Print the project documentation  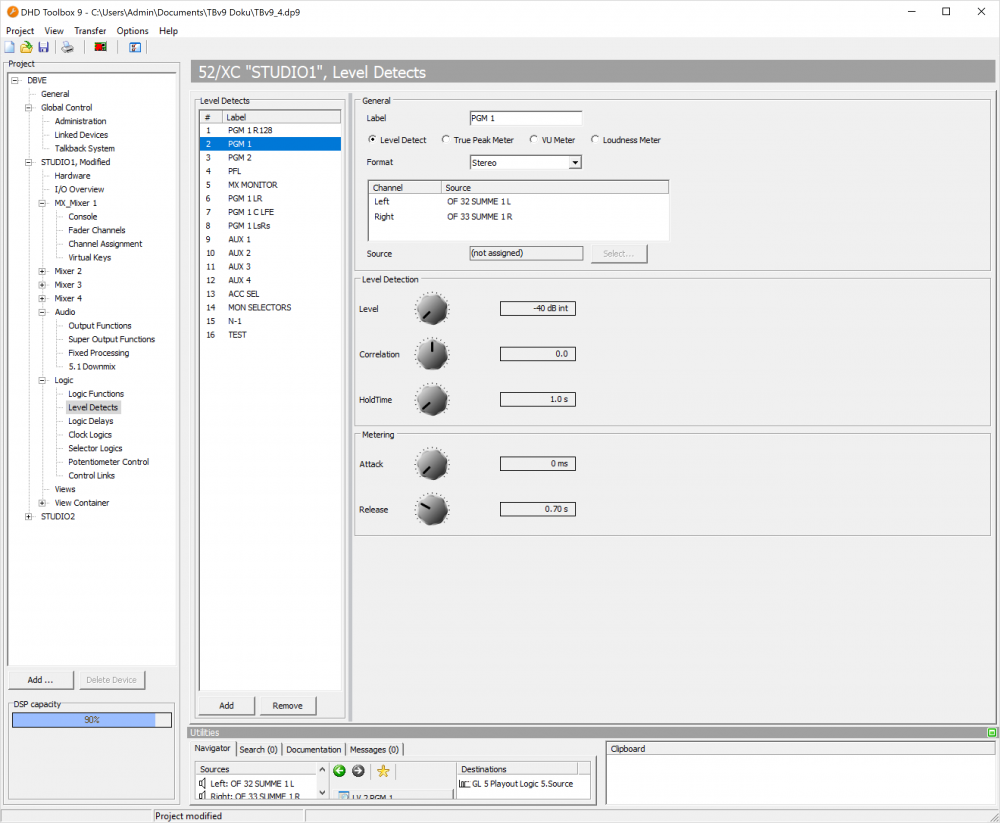click(x=66, y=47)
